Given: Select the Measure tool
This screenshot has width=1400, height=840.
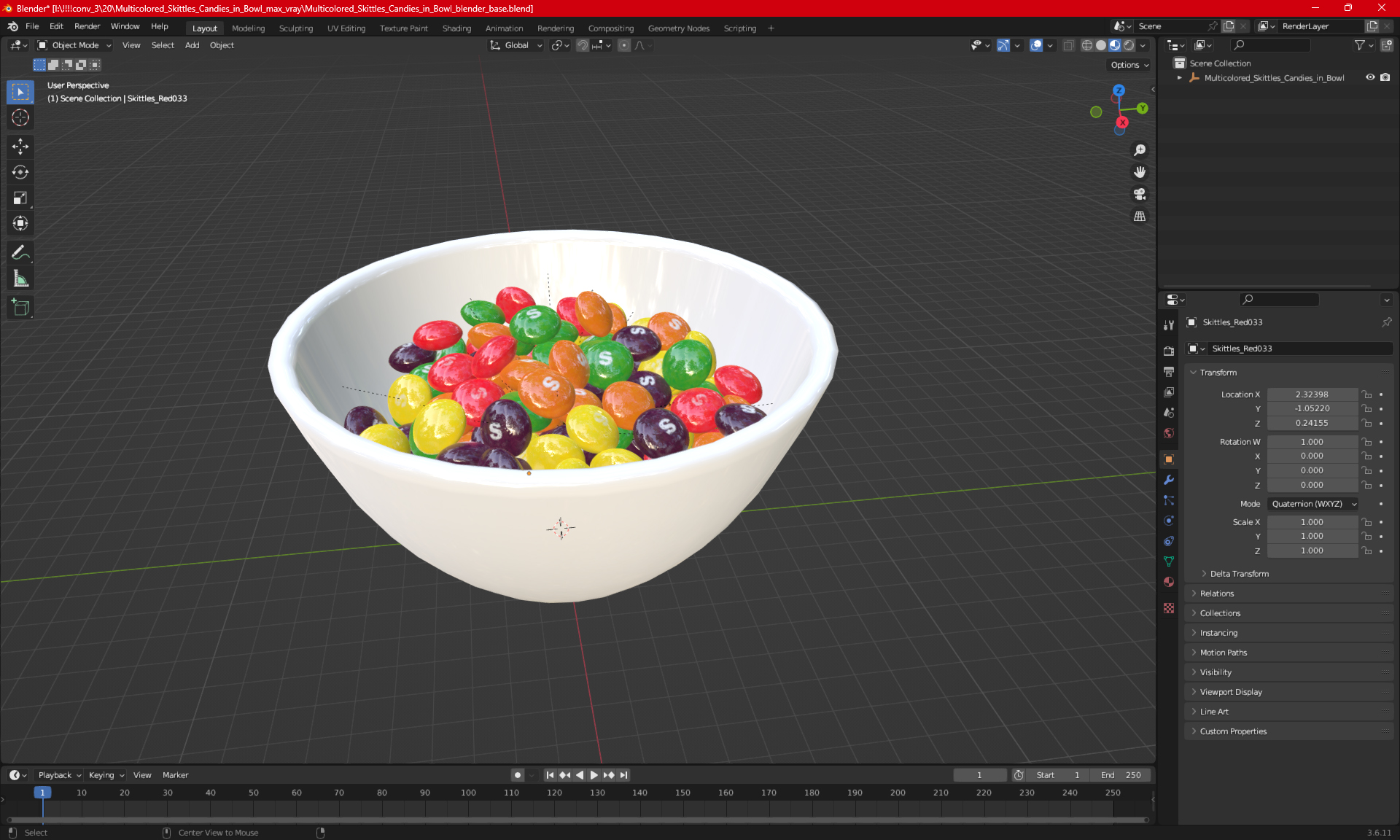Looking at the screenshot, I should (20, 279).
